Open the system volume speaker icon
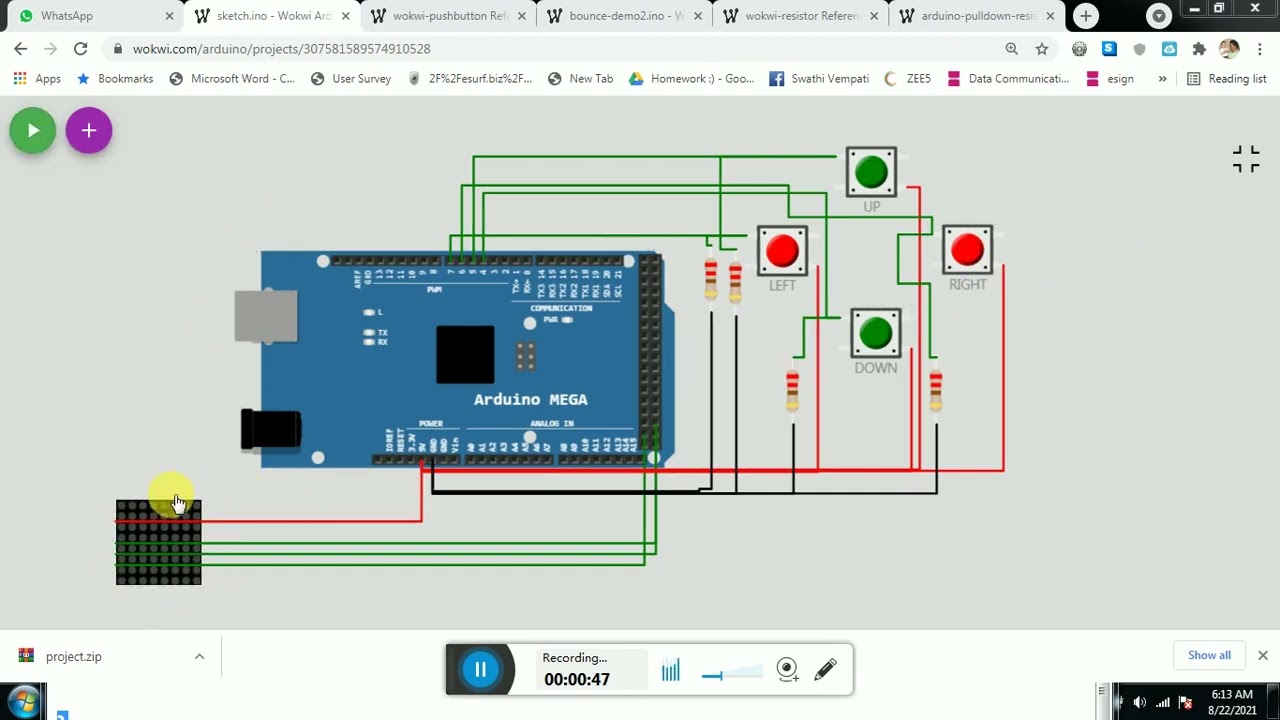Screen dimensions: 1280x720 click(1139, 702)
